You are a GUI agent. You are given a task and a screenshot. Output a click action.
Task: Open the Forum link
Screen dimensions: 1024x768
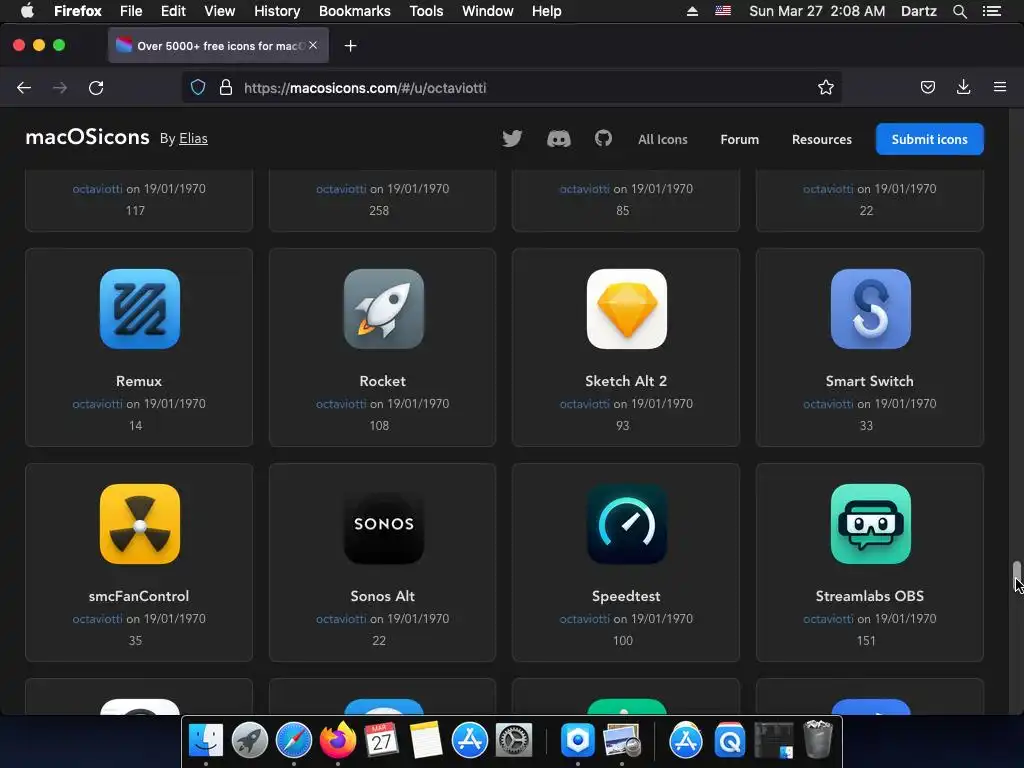click(739, 139)
